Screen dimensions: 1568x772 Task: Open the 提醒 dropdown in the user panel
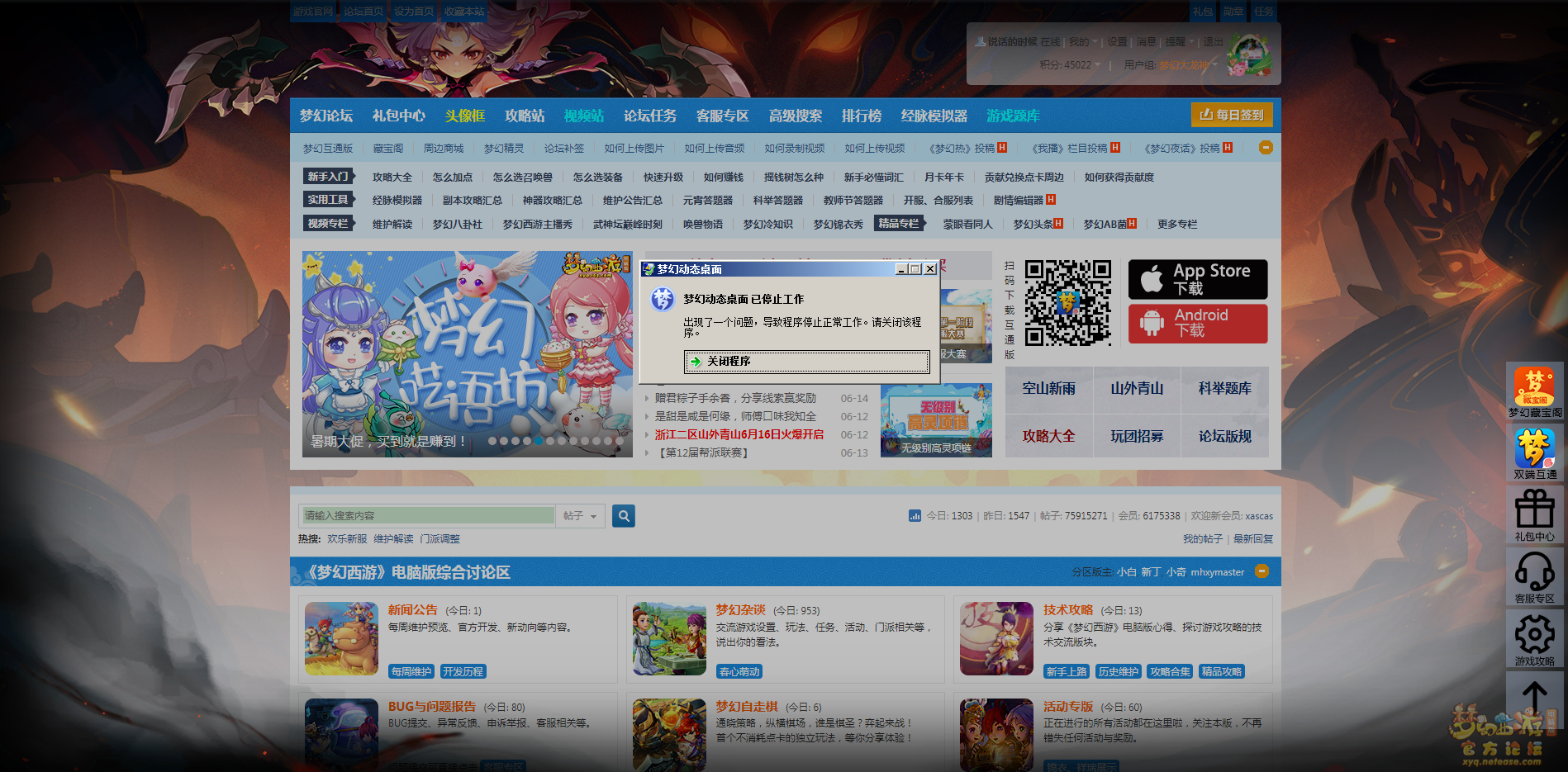pyautogui.click(x=1180, y=42)
